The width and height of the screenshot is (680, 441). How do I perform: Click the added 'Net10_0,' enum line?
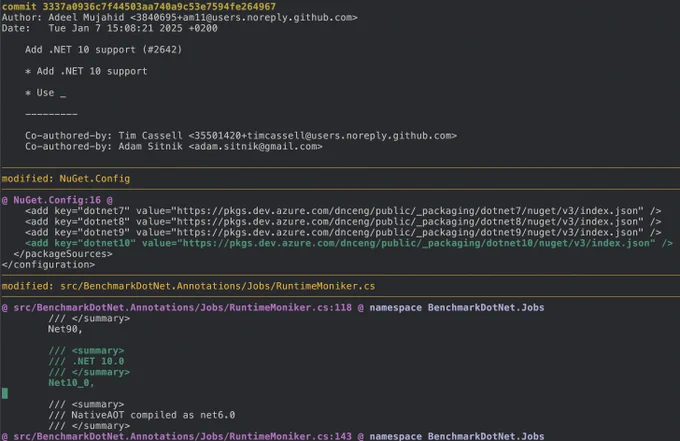(71, 383)
